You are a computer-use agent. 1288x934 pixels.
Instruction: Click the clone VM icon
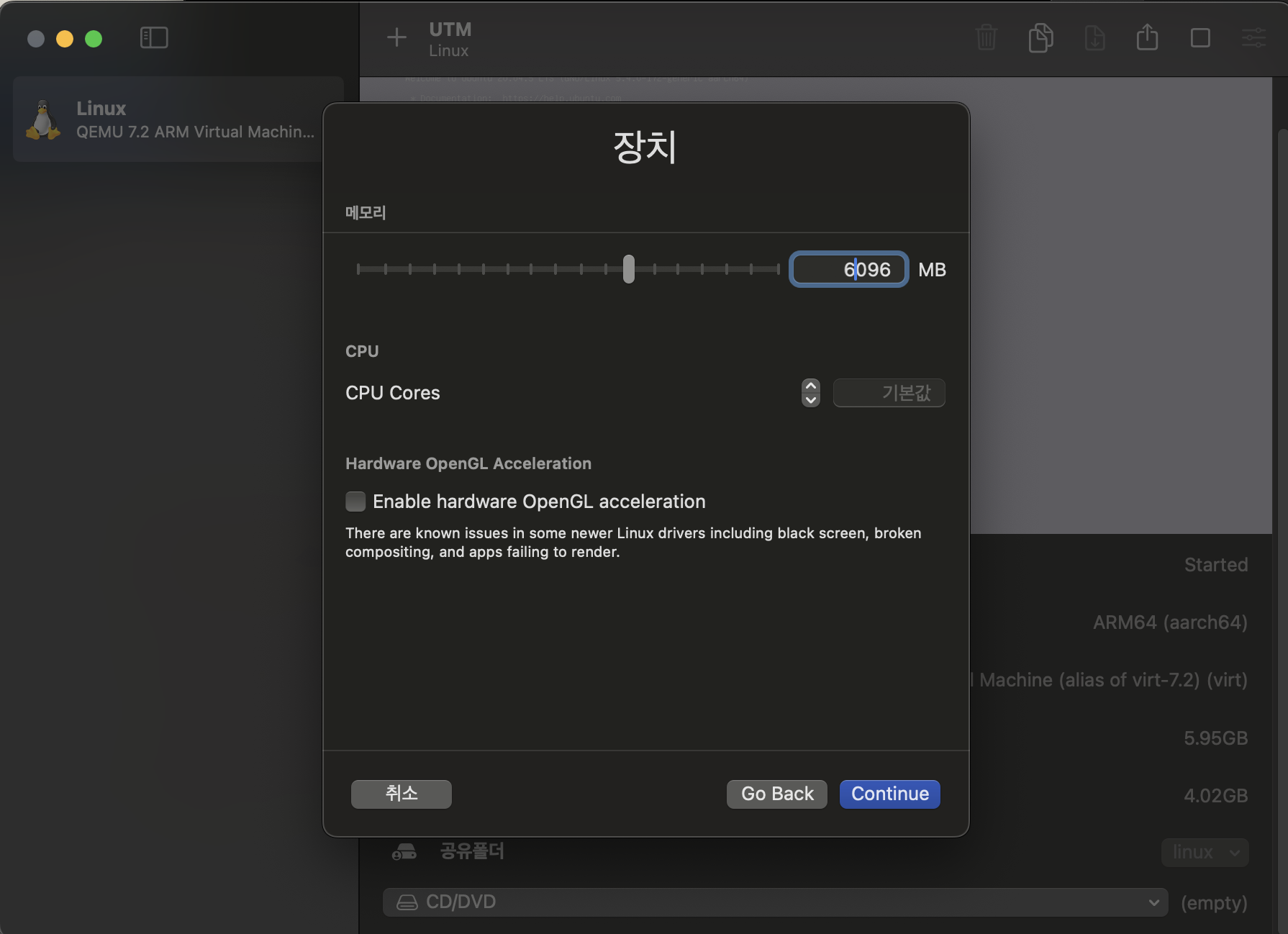[x=1040, y=37]
